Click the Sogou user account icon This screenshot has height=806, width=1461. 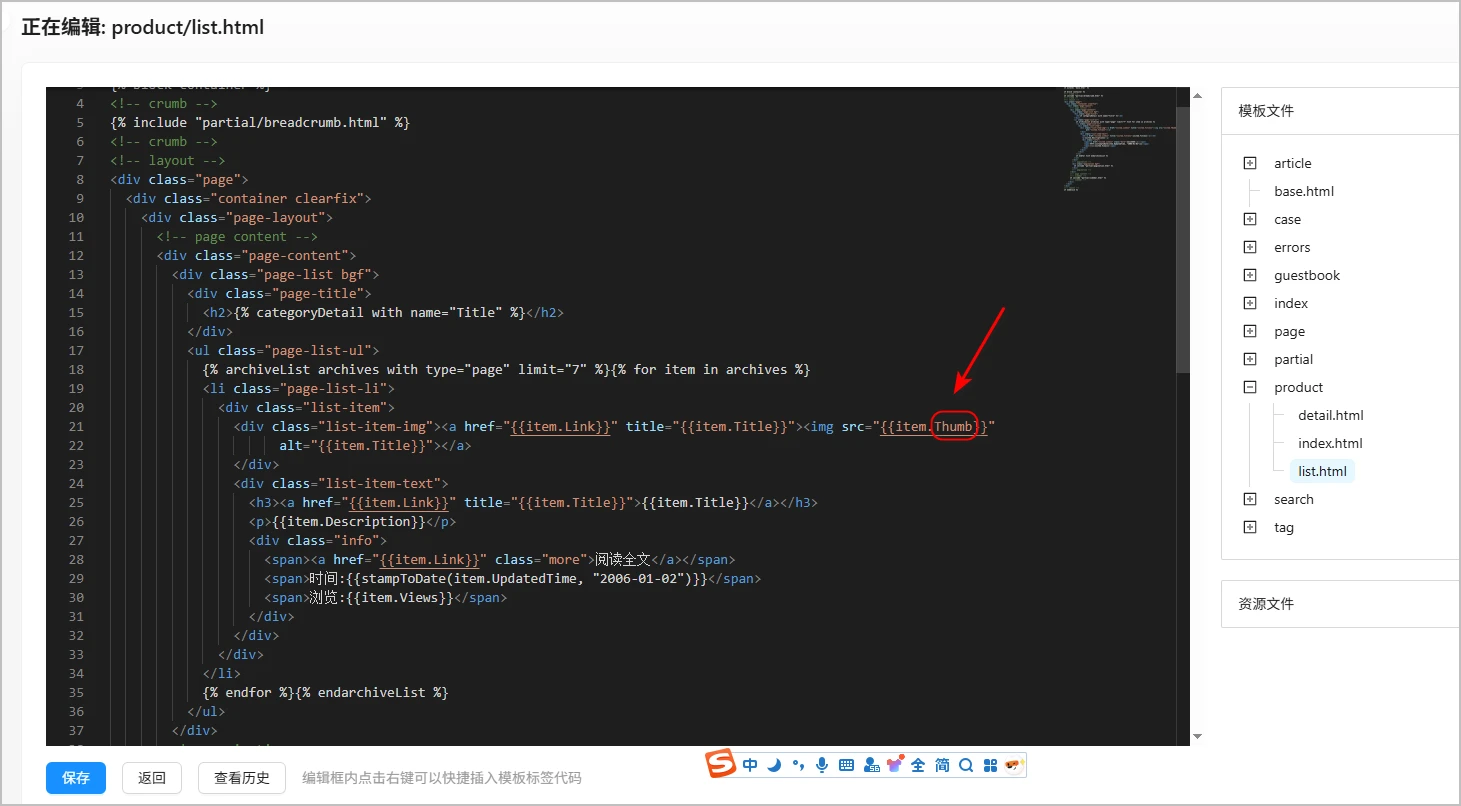point(871,765)
